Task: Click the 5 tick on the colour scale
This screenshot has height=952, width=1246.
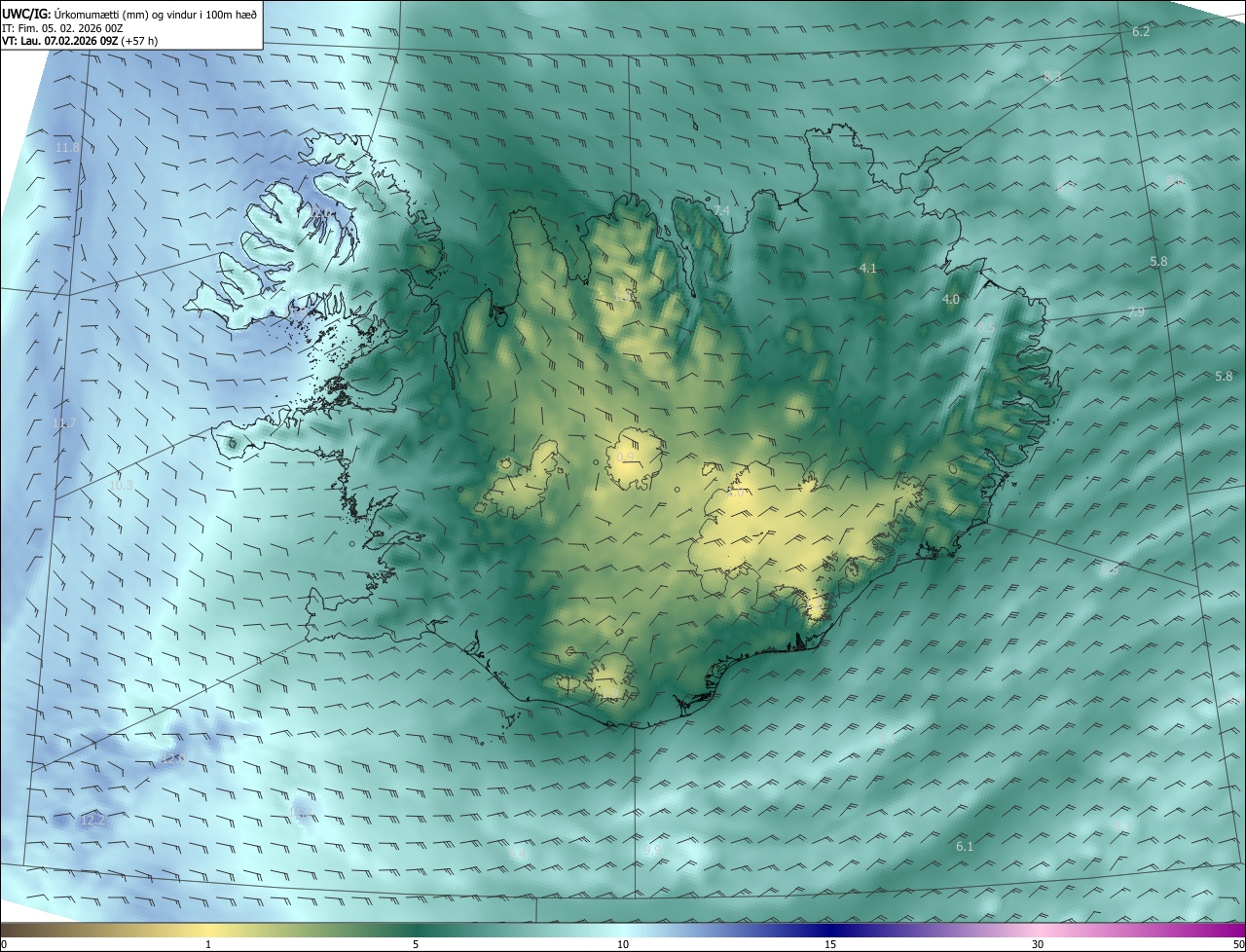Action: point(416,944)
